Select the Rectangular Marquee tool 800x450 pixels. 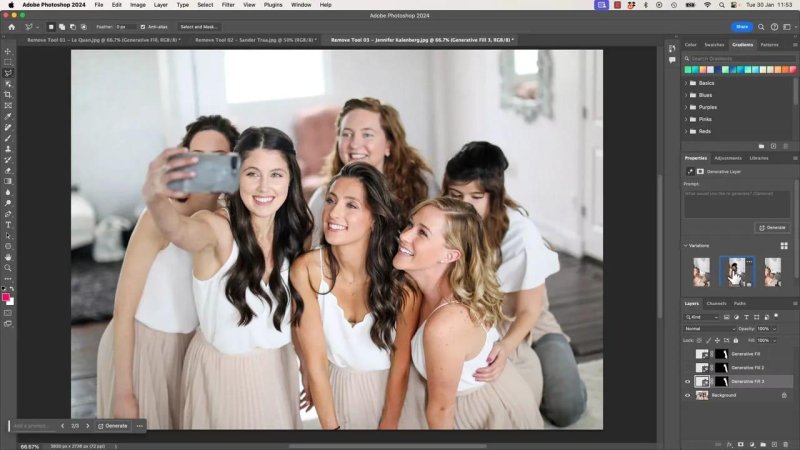click(8, 62)
